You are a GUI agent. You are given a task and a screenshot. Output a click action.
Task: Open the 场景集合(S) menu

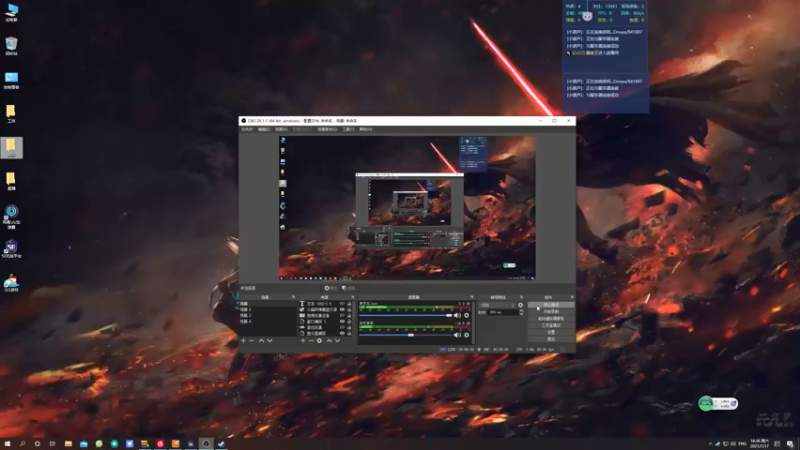(327, 130)
